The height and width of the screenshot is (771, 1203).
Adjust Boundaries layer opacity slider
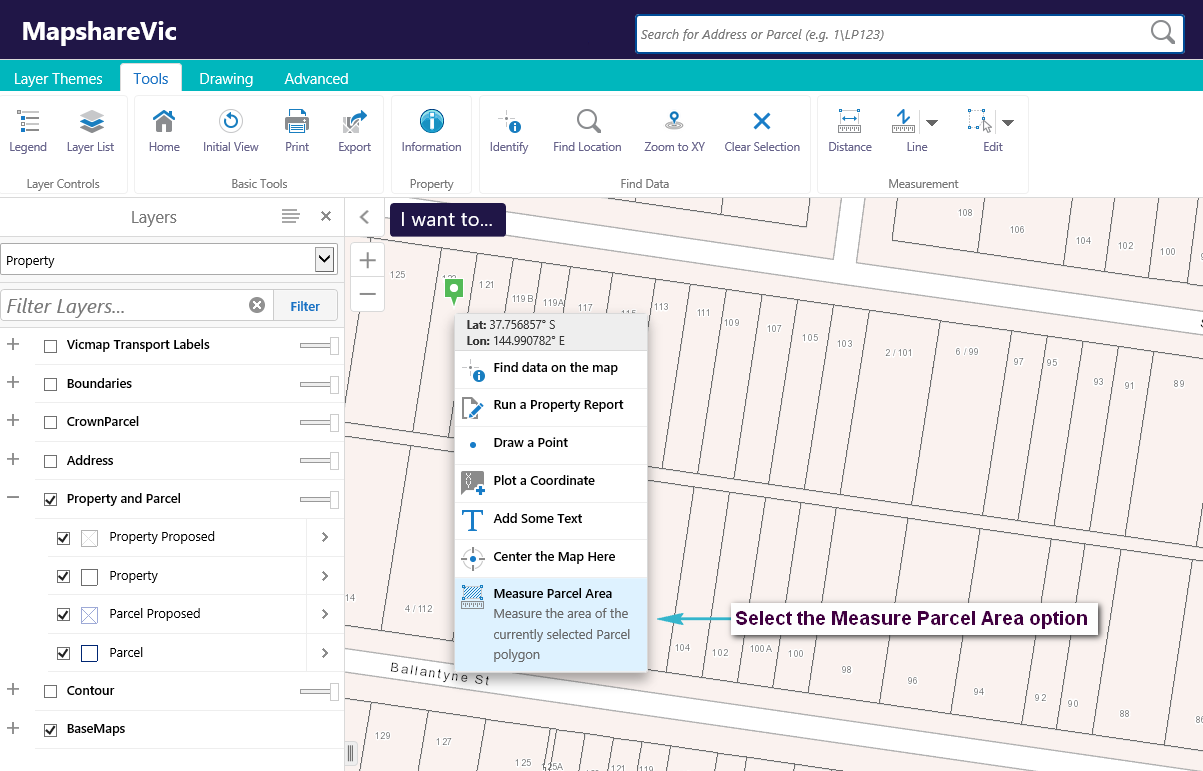pyautogui.click(x=320, y=384)
